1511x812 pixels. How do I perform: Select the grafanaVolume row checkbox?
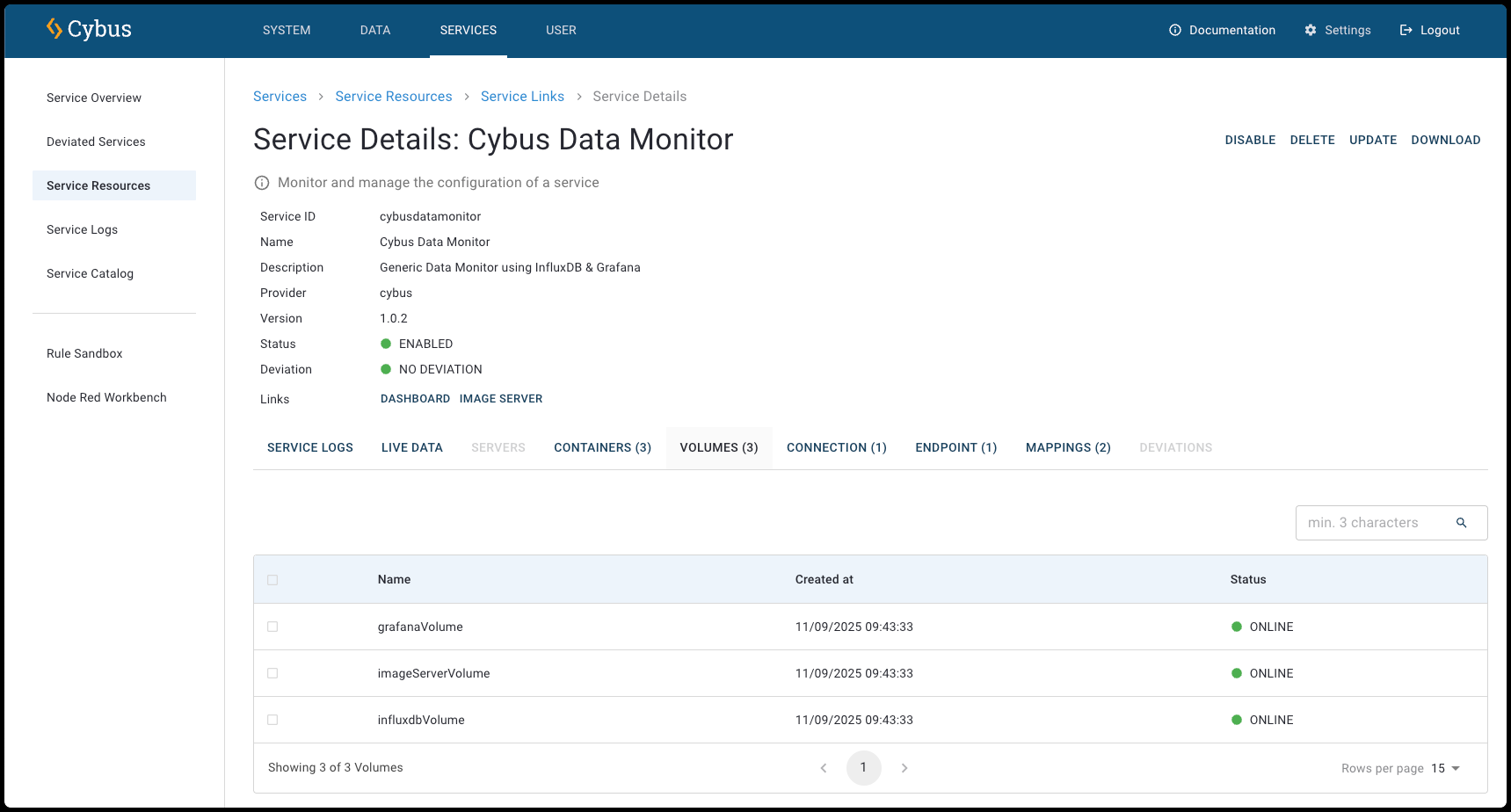click(272, 627)
